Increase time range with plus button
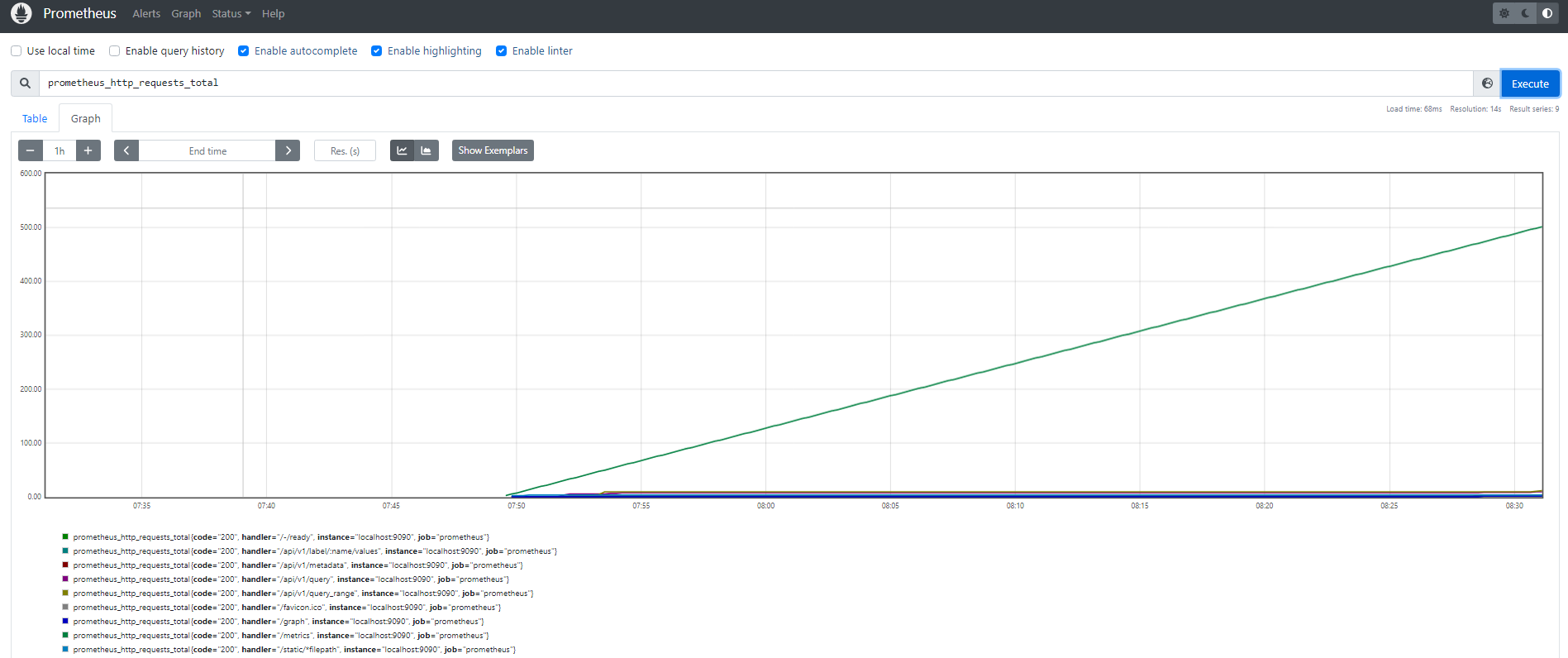Screen dimensions: 1568x658 click(x=88, y=150)
